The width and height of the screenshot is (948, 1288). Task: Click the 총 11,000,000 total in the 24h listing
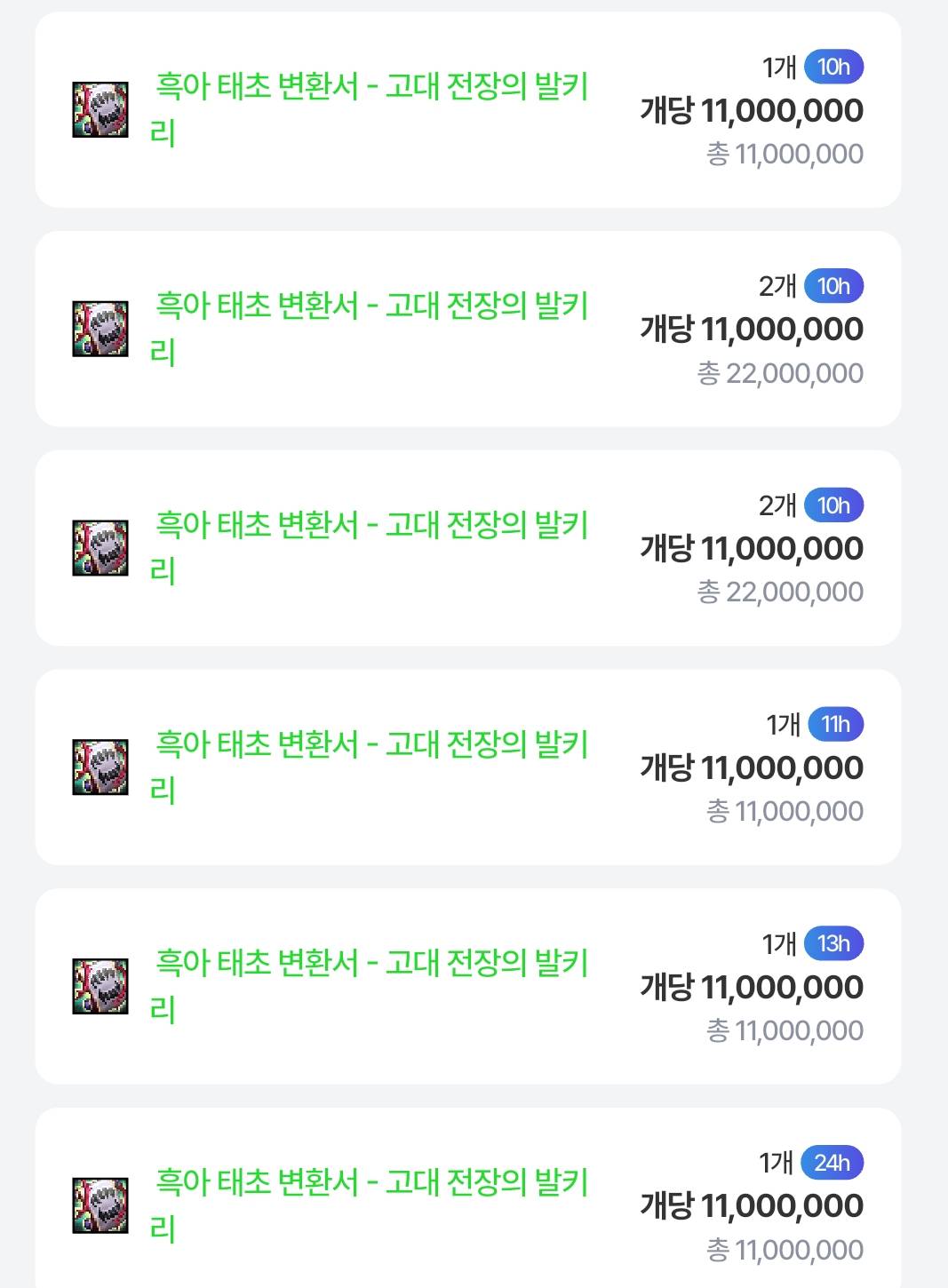[x=785, y=1250]
